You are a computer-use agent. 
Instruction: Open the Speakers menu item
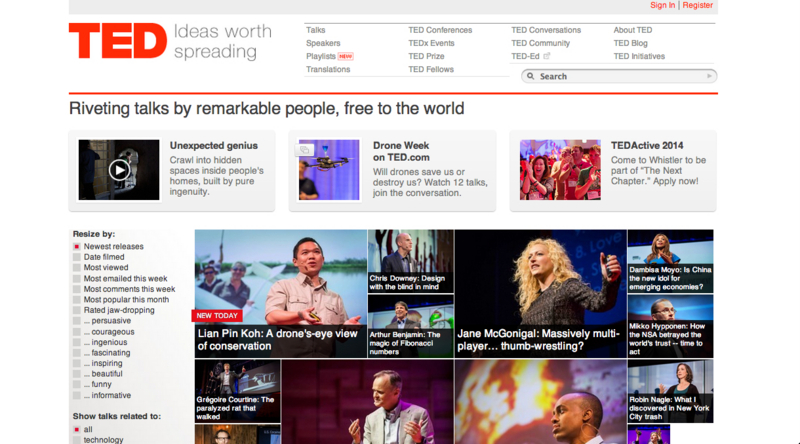coord(323,43)
